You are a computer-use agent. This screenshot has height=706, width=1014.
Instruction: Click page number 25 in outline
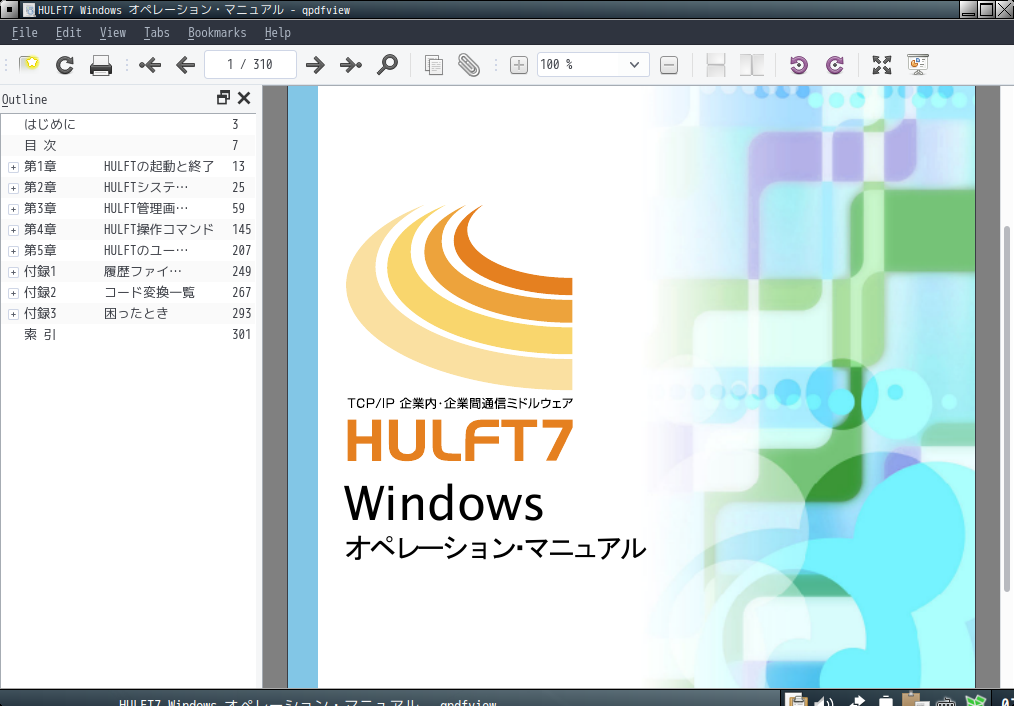239,187
